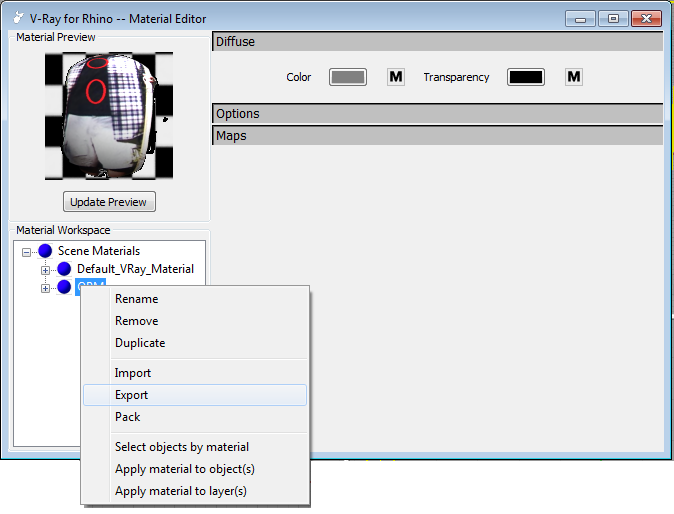Viewport: 674px width, 514px height.
Task: Select Default_VRay_Material in the tree
Action: click(135, 269)
